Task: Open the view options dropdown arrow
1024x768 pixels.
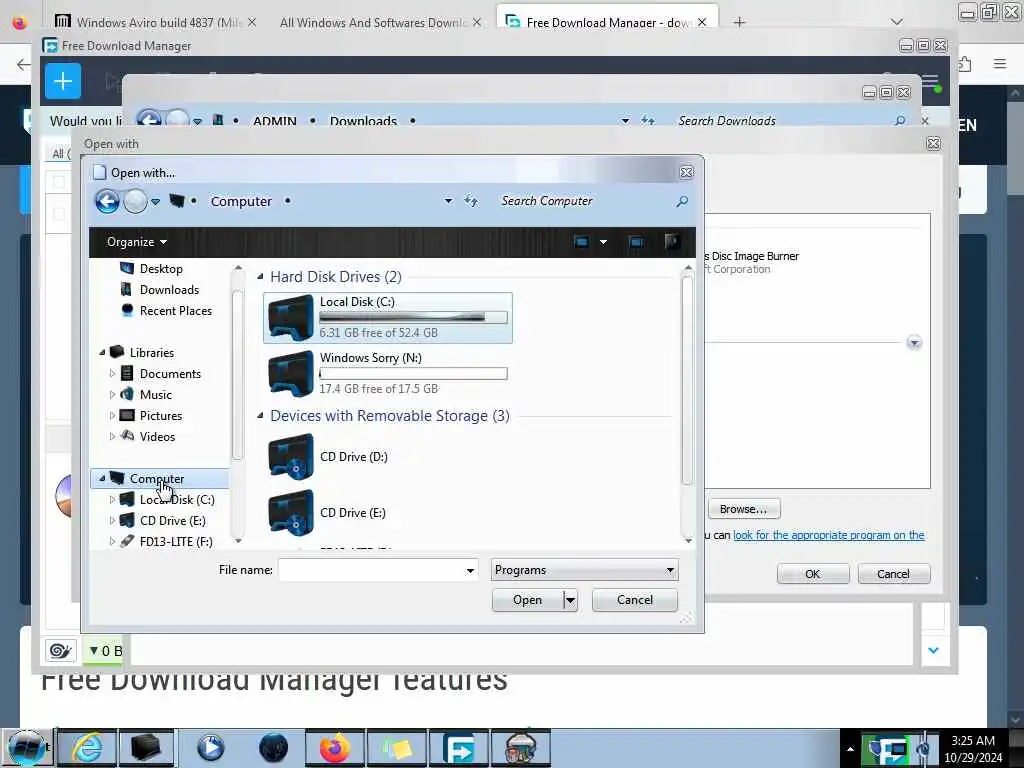Action: click(x=603, y=242)
